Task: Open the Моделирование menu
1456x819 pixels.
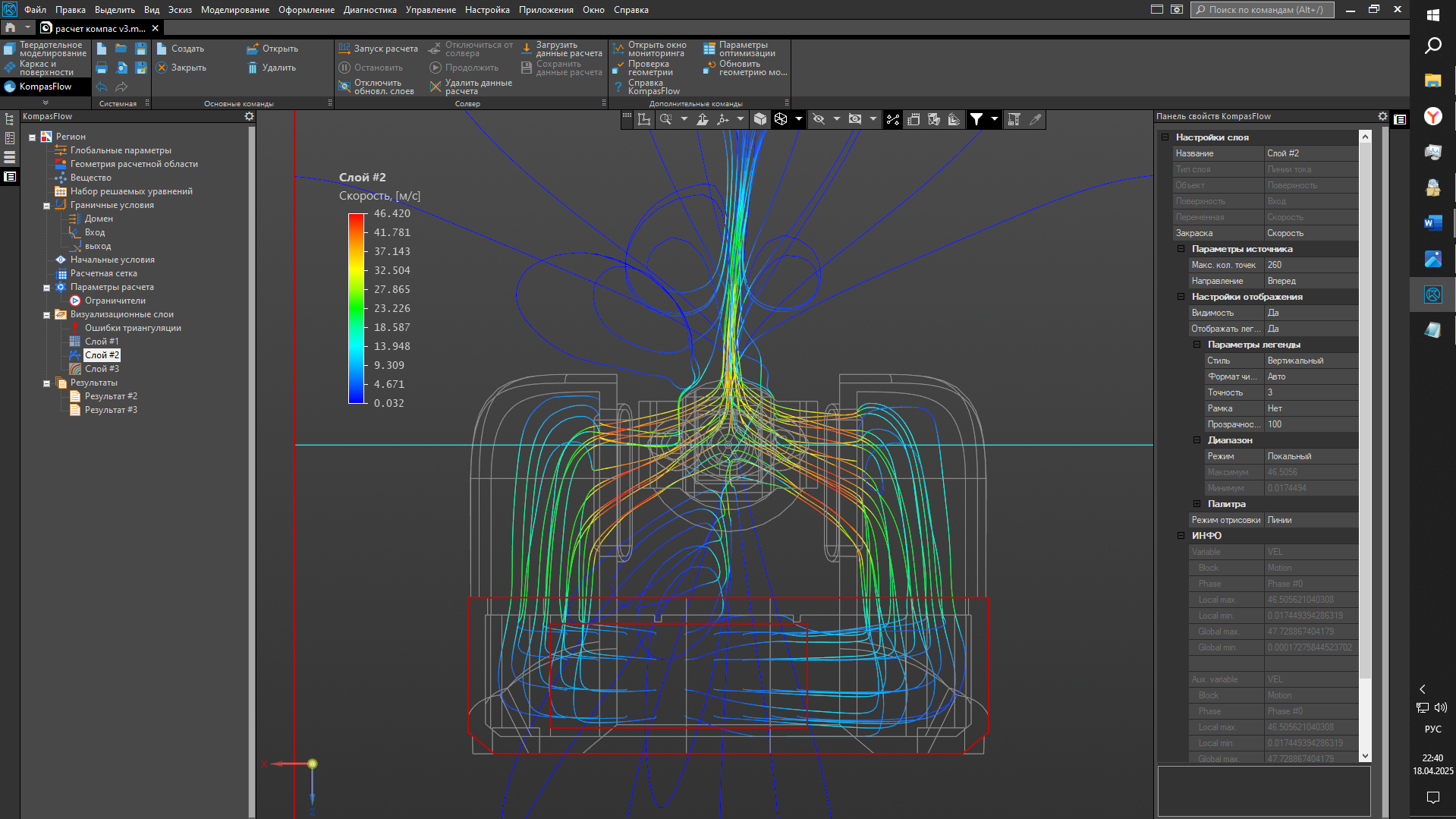Action: [x=234, y=10]
